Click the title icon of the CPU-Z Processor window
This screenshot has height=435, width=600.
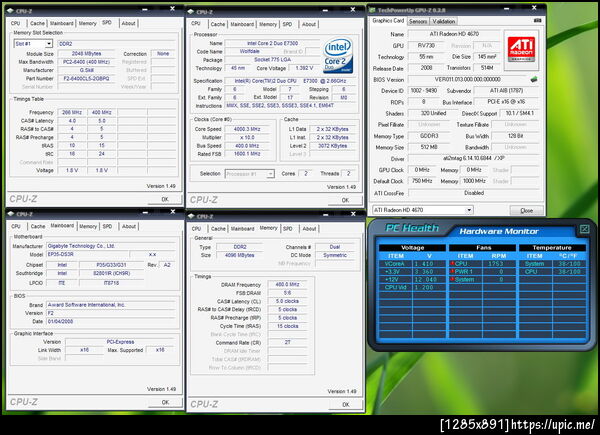tap(191, 11)
